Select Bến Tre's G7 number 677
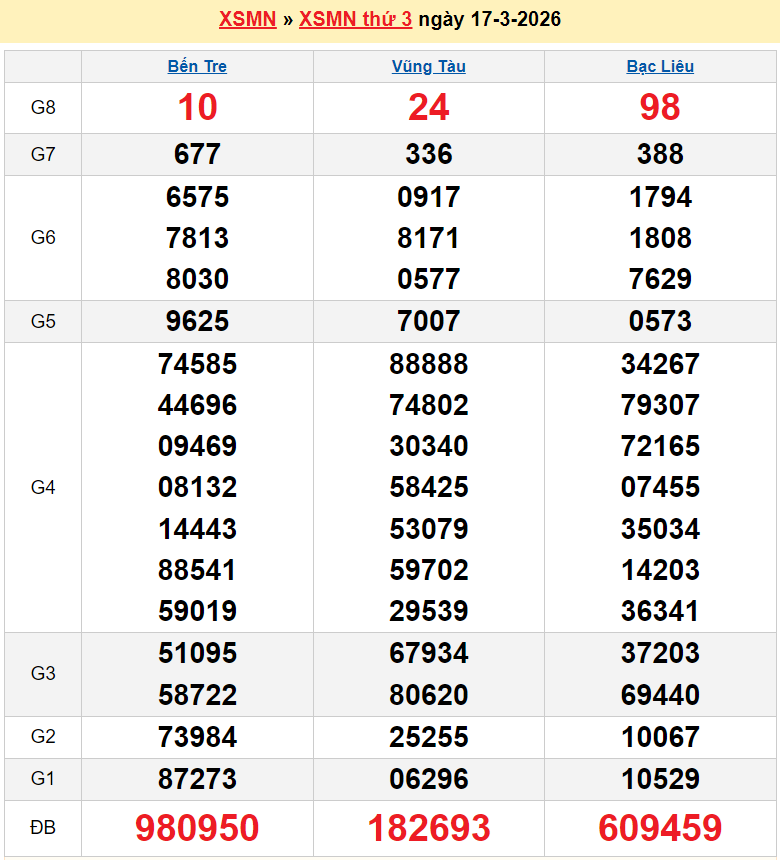The width and height of the screenshot is (780, 860). click(197, 154)
